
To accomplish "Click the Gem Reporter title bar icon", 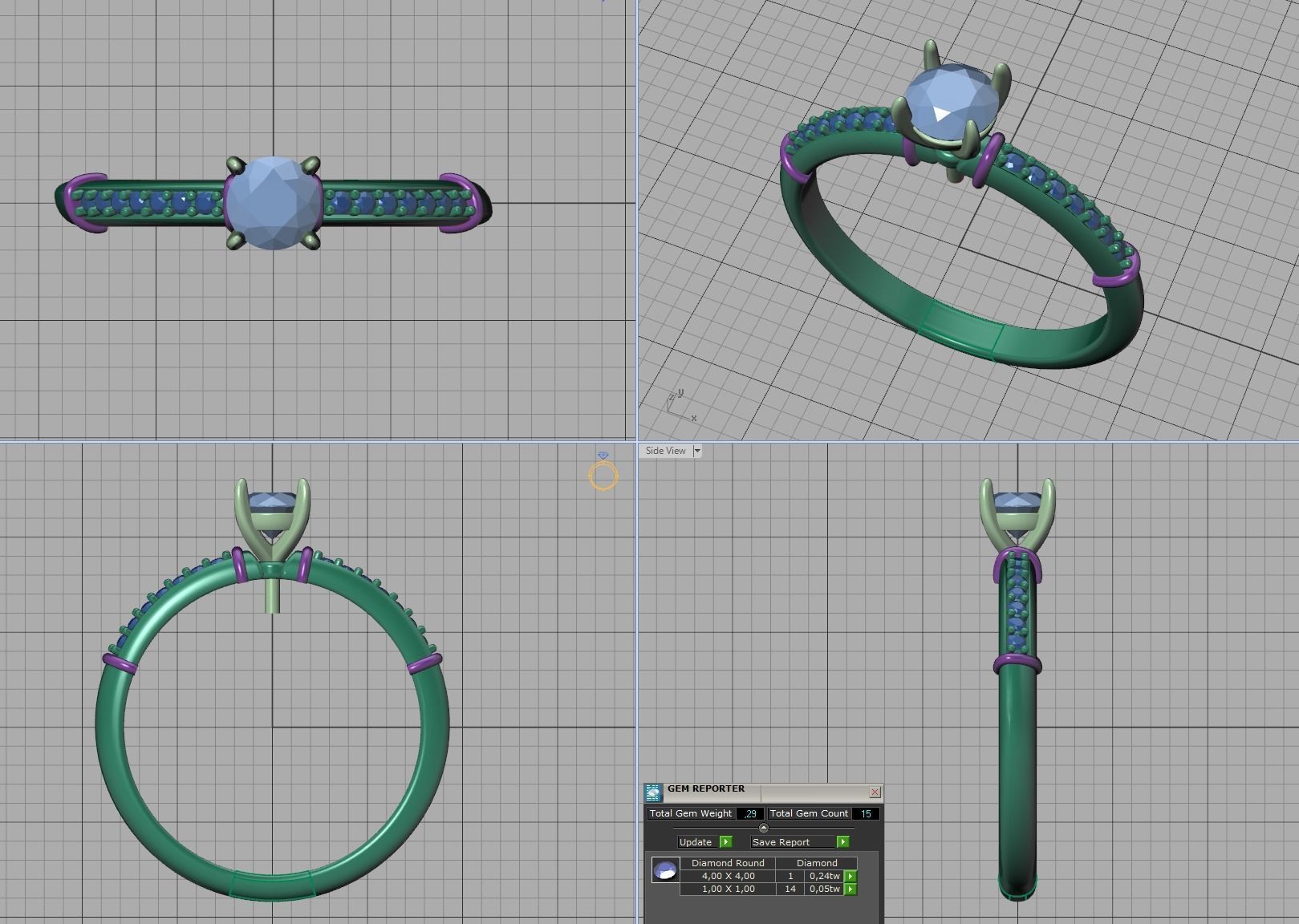I will coord(654,792).
